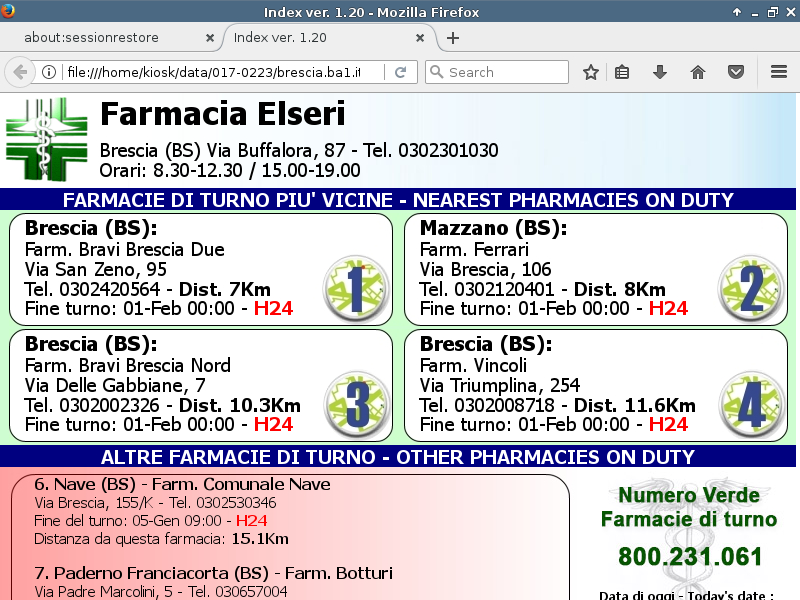The height and width of the screenshot is (600, 800).
Task: Bookmark this page with the star icon
Action: click(x=591, y=72)
